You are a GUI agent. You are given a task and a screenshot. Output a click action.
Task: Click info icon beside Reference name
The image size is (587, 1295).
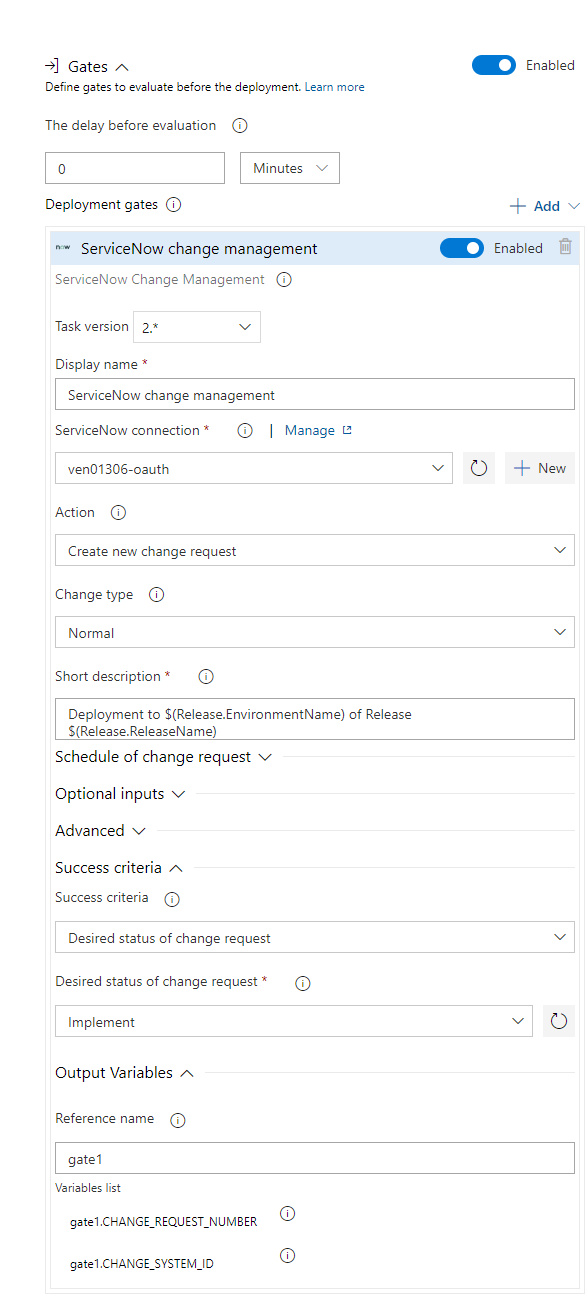[178, 1120]
